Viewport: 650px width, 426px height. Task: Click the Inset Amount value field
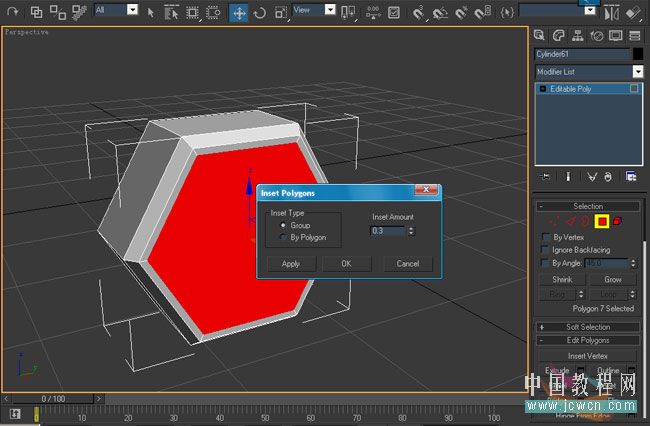388,231
